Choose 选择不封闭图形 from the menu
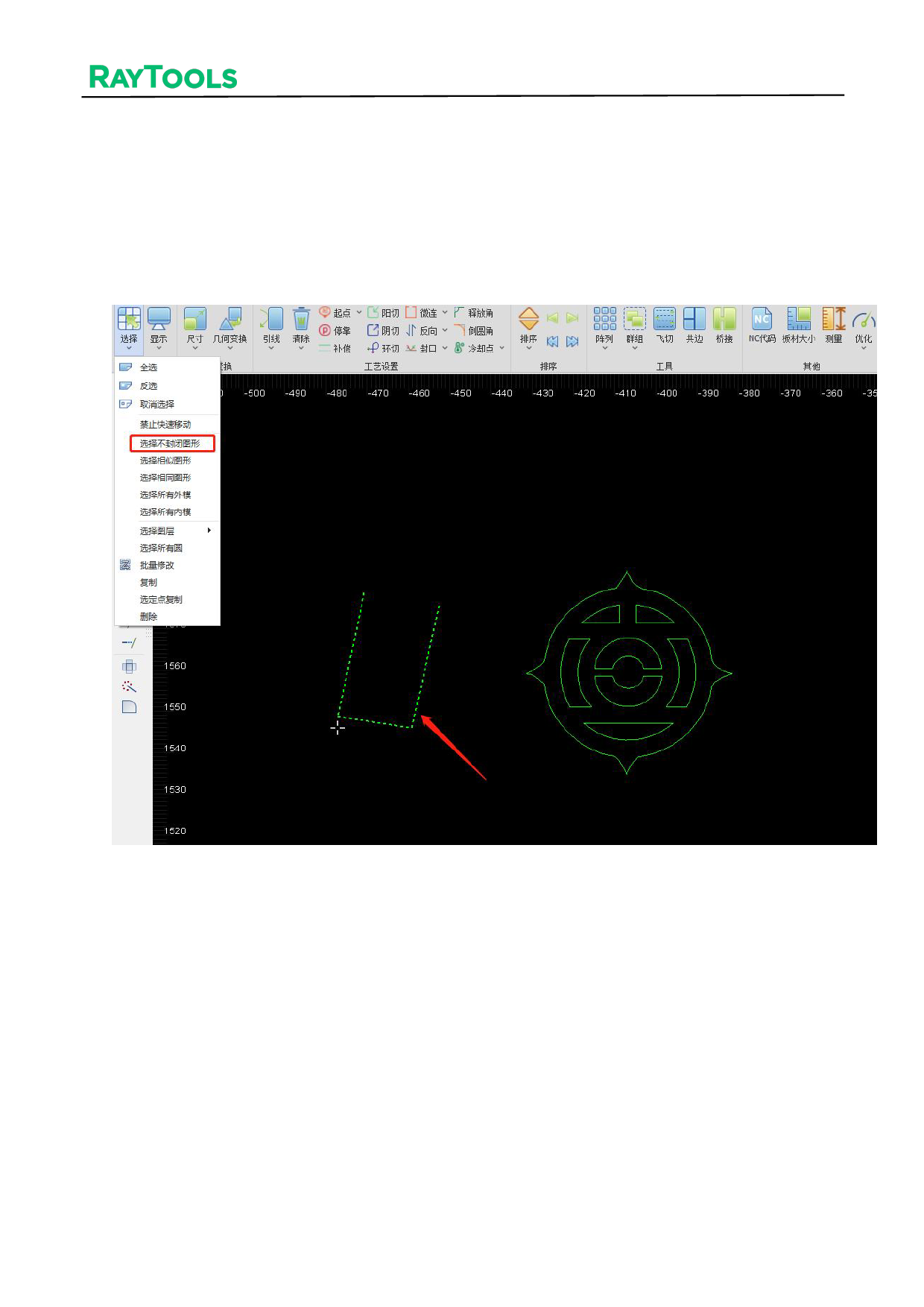 coord(171,443)
